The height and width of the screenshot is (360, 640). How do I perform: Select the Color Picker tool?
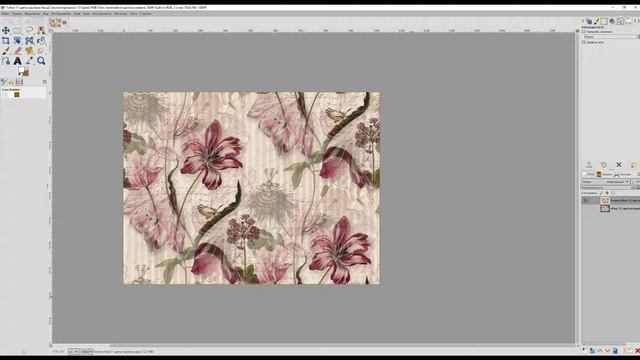coord(29,61)
